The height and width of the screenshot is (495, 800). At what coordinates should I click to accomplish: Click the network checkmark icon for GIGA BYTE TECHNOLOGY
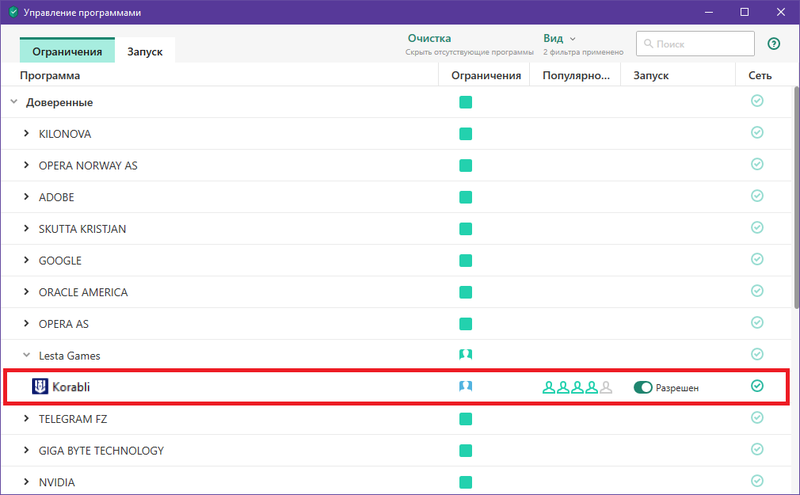(757, 449)
